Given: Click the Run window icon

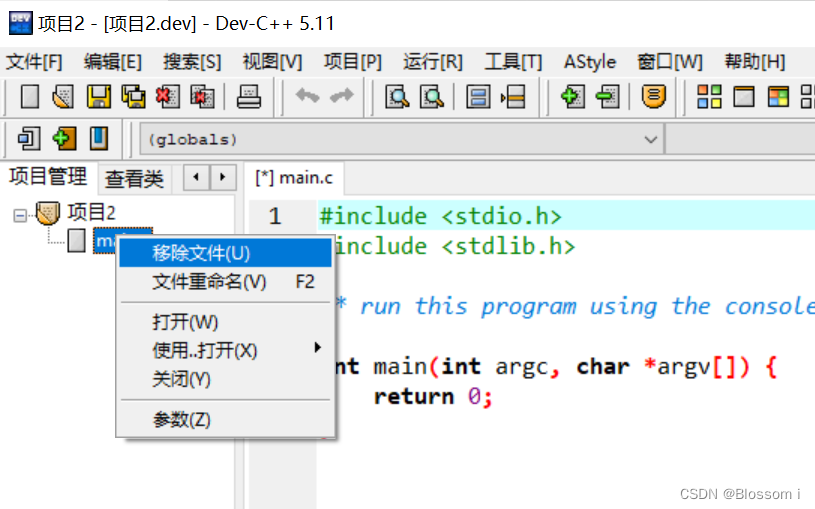Looking at the screenshot, I should pos(744,97).
